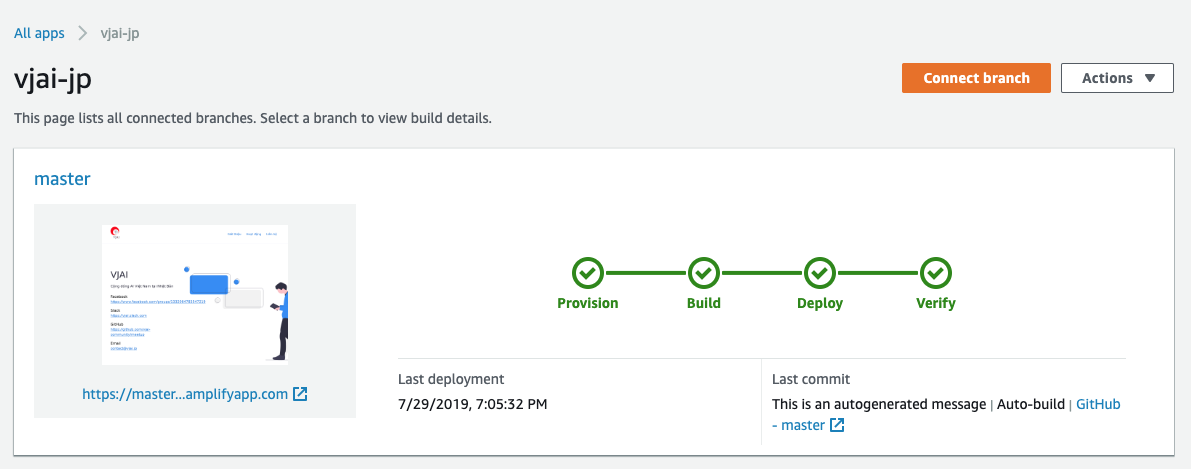1191x469 pixels.
Task: Open the https://master...amplifyapp.com link
Action: tap(185, 395)
